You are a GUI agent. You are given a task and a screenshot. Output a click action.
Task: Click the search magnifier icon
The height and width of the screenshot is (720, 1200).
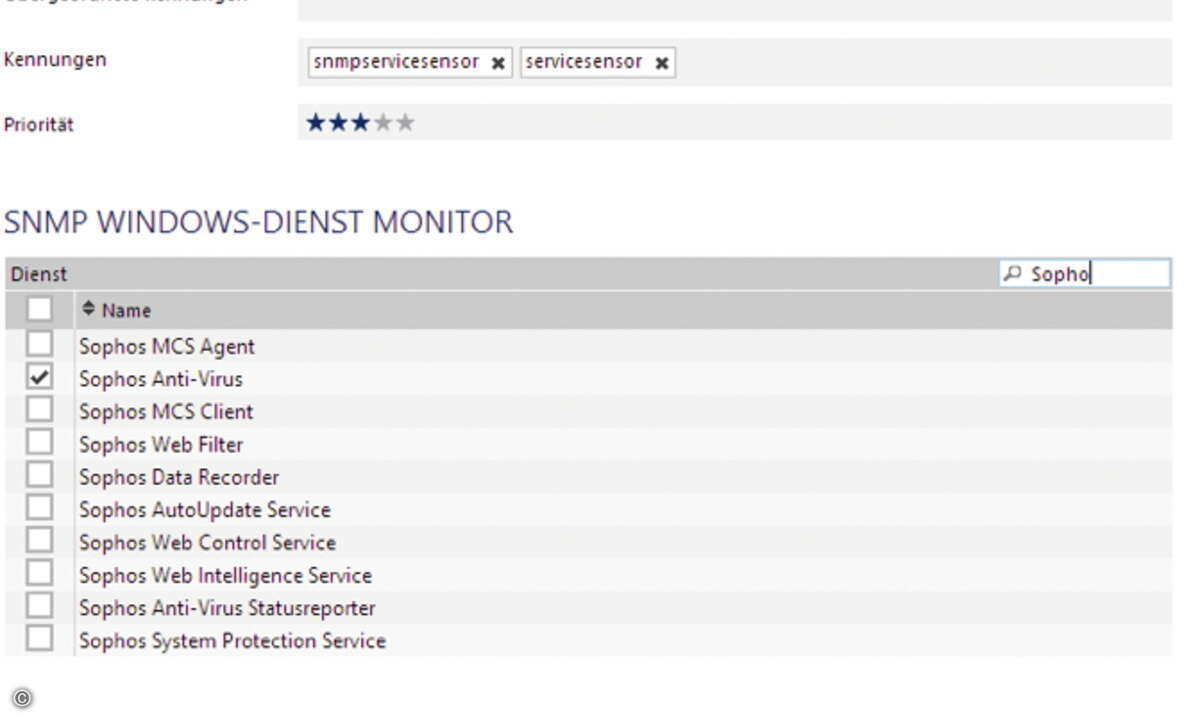(x=1014, y=273)
